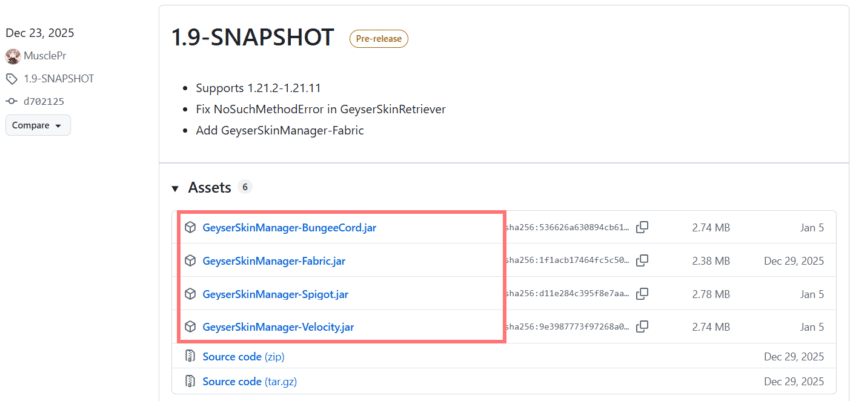This screenshot has width=850, height=401.
Task: Click the commit icon next to d702125
Action: (12, 101)
